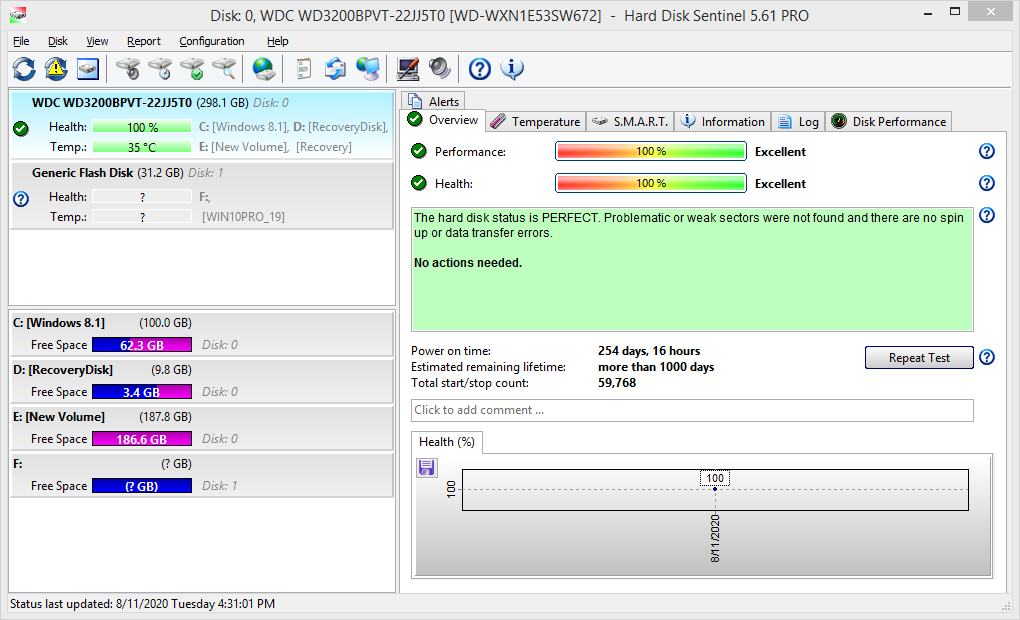This screenshot has height=620, width=1020.
Task: Click the '59,768' start/stop count
Action: coord(617,383)
